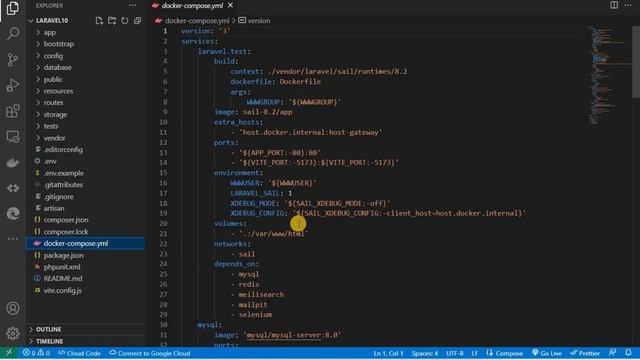This screenshot has width=640, height=360.
Task: Collapse the LARAVEL10 root folder
Action: (x=51, y=20)
